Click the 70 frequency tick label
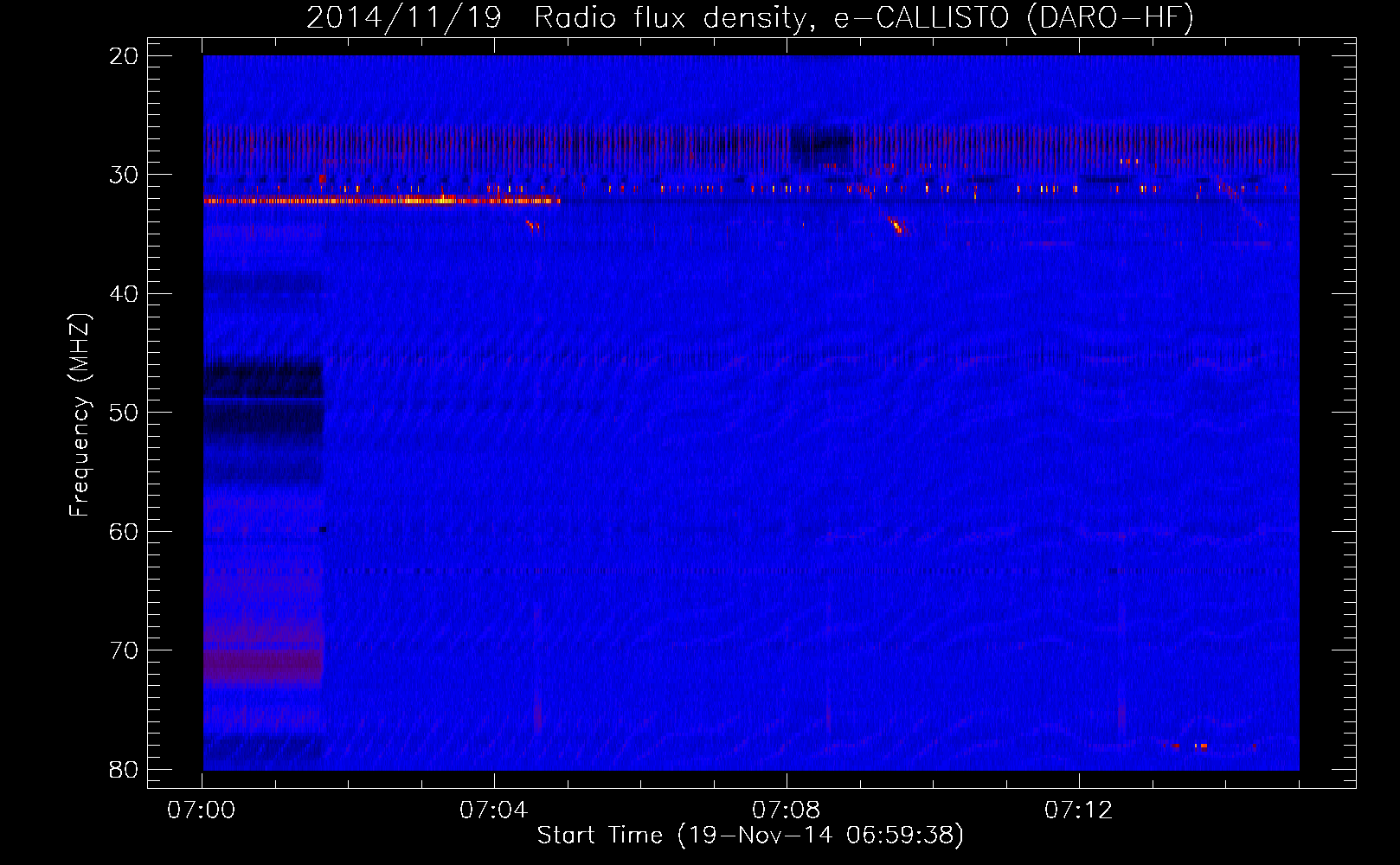The height and width of the screenshot is (865, 1400). click(124, 650)
